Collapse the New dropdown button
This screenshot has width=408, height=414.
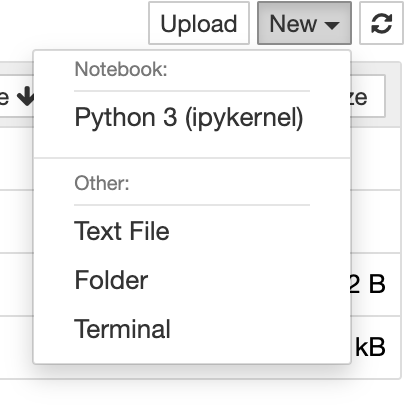point(304,23)
